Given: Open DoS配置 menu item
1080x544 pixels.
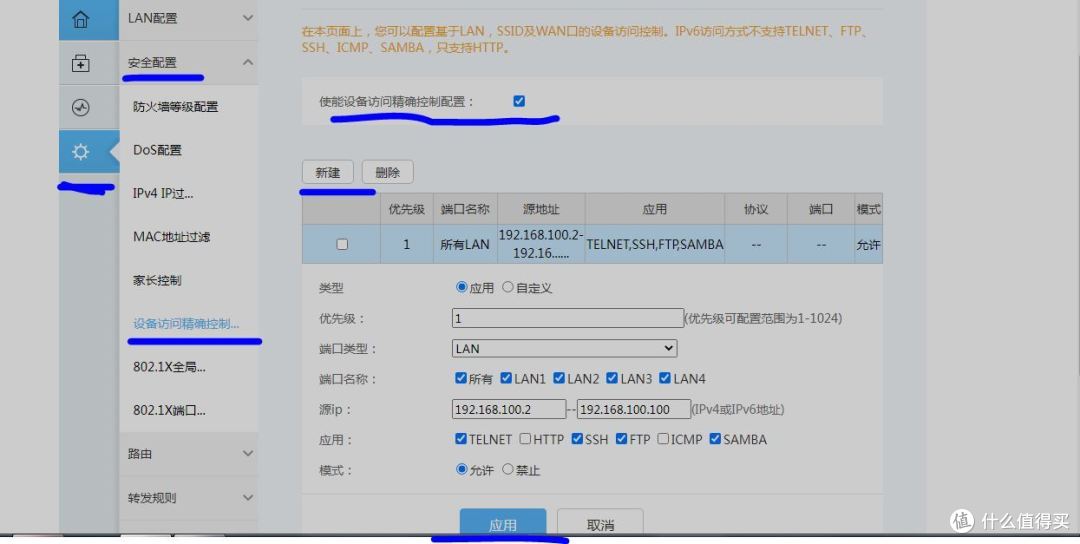Looking at the screenshot, I should (157, 150).
